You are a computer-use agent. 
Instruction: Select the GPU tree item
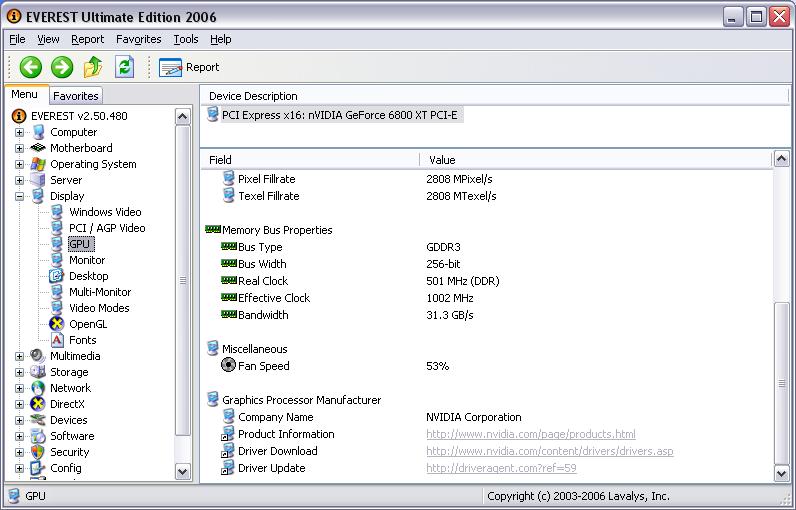pos(80,244)
